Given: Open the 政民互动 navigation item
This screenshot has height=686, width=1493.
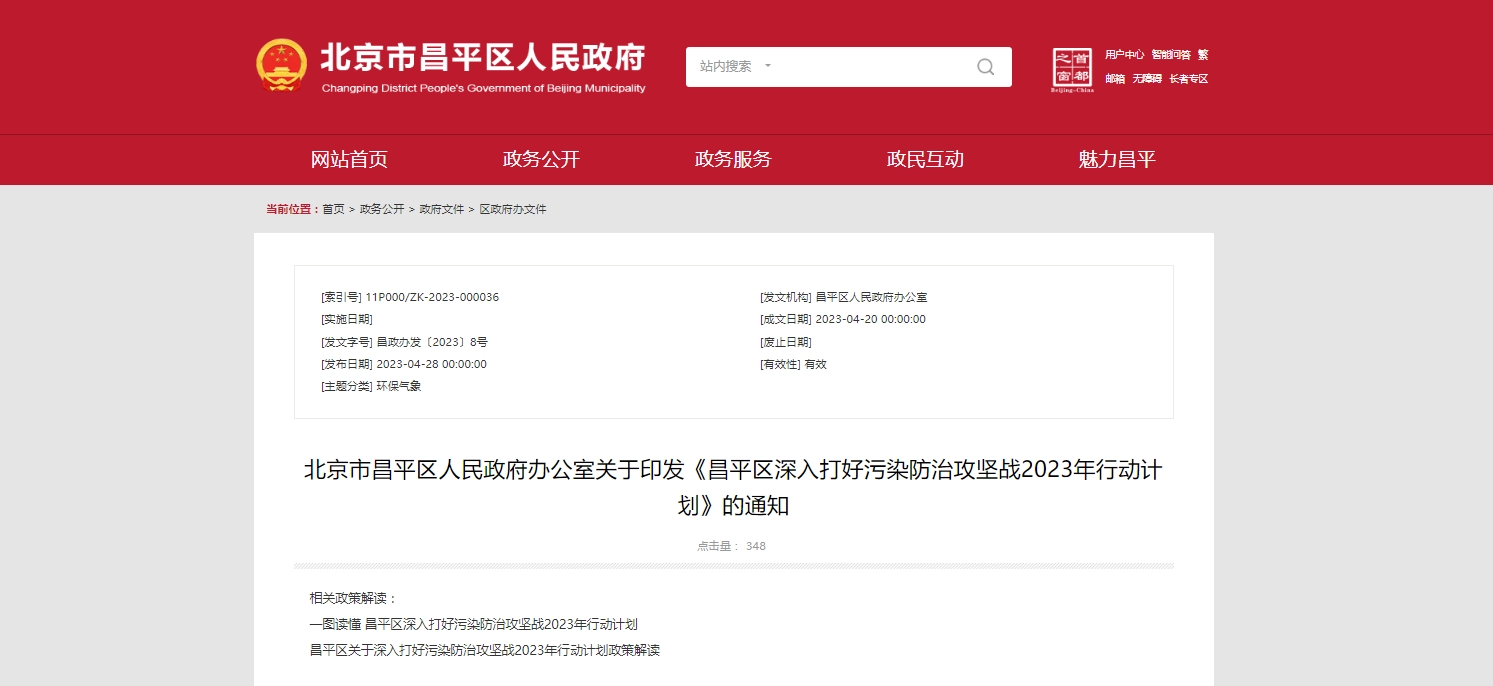Looking at the screenshot, I should click(x=925, y=159).
